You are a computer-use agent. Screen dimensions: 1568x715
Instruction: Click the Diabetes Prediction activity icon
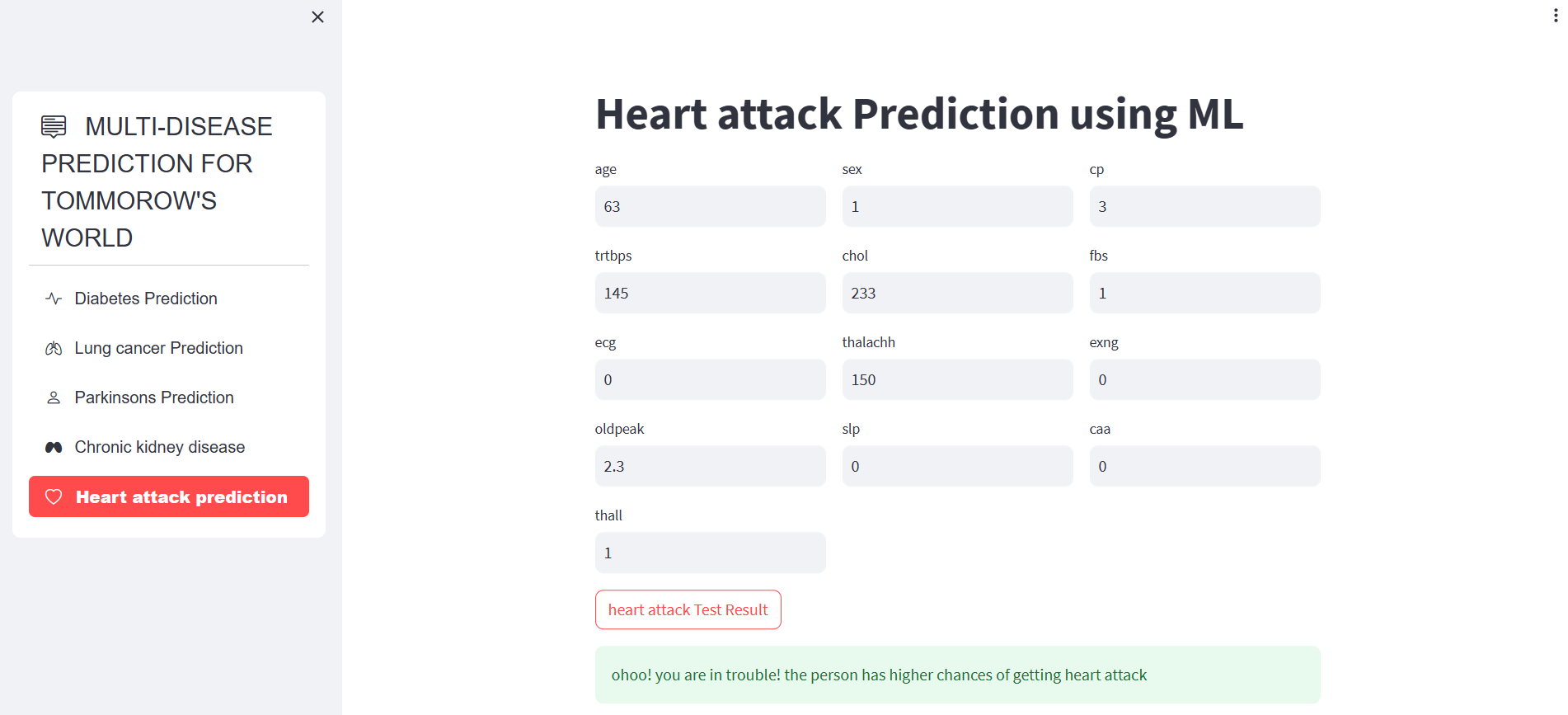click(x=54, y=299)
